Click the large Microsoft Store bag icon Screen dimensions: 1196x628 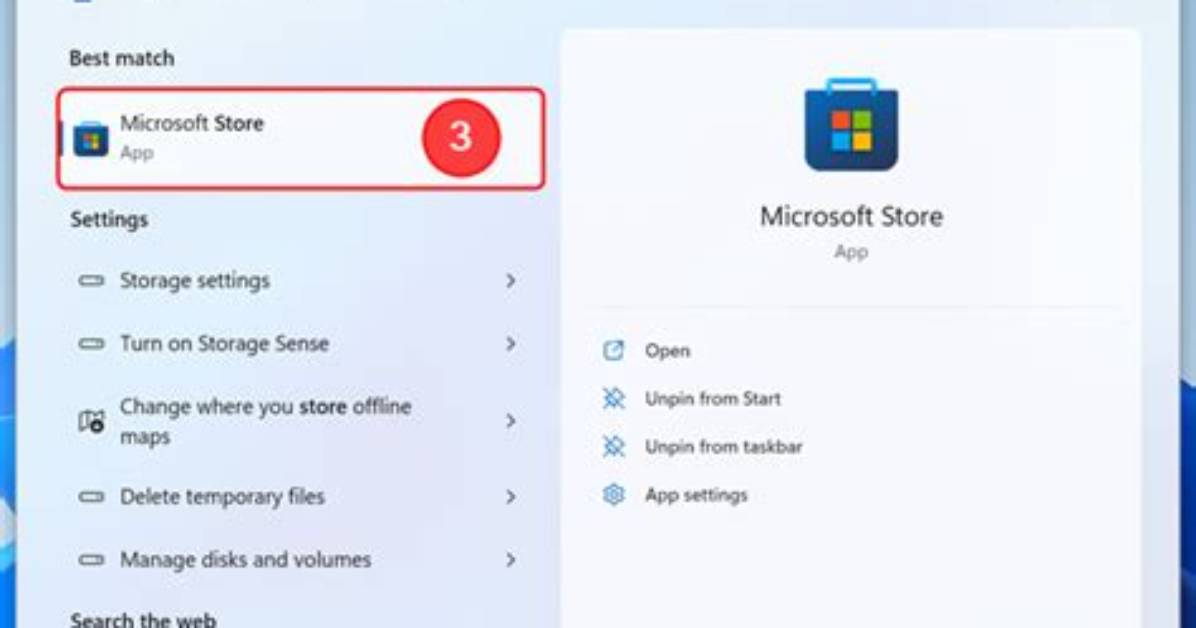click(x=850, y=125)
